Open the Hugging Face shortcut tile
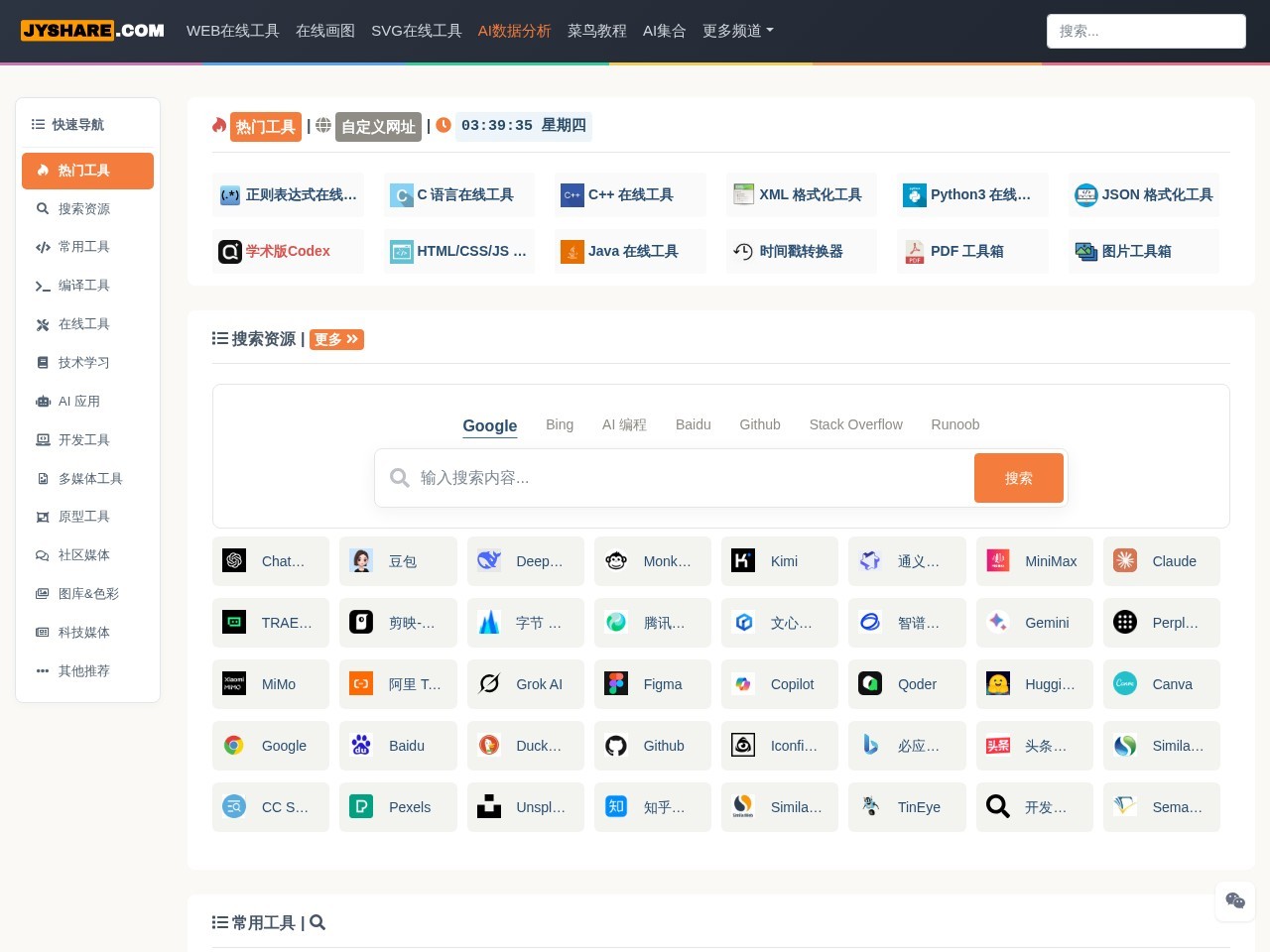 (1035, 684)
